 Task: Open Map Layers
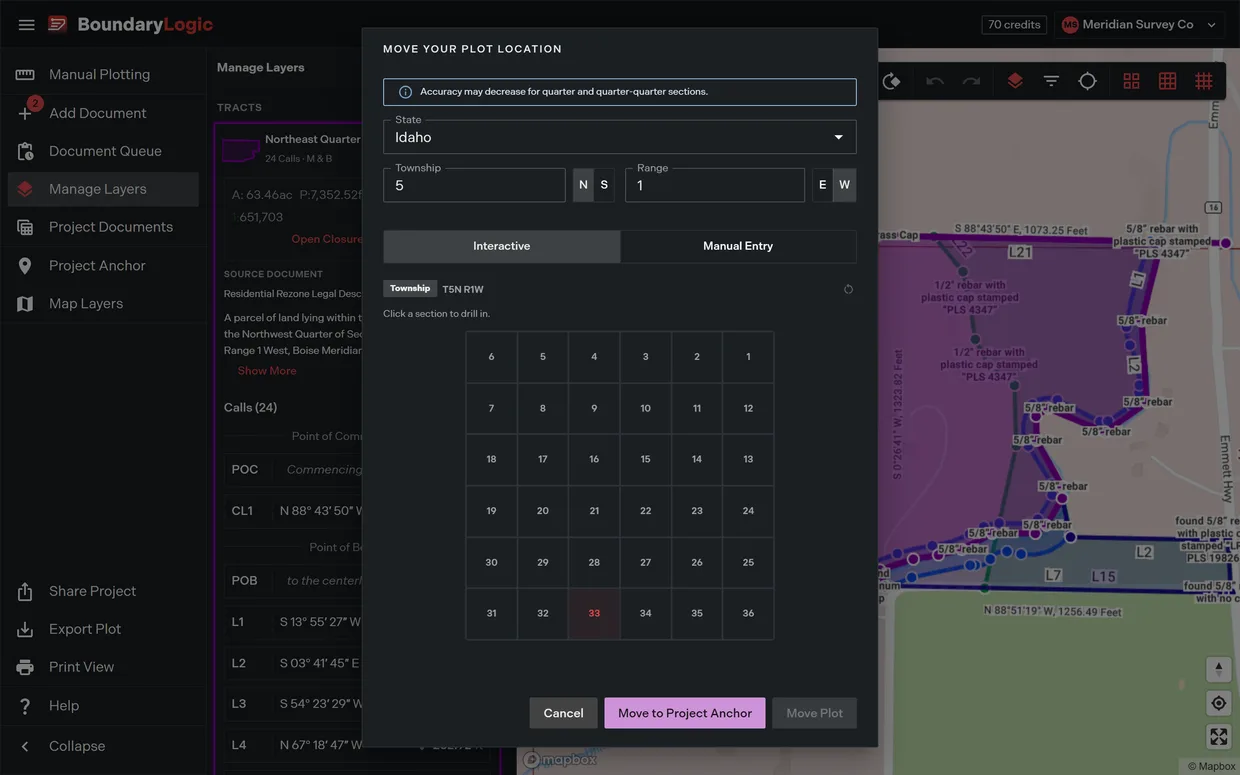click(103, 303)
